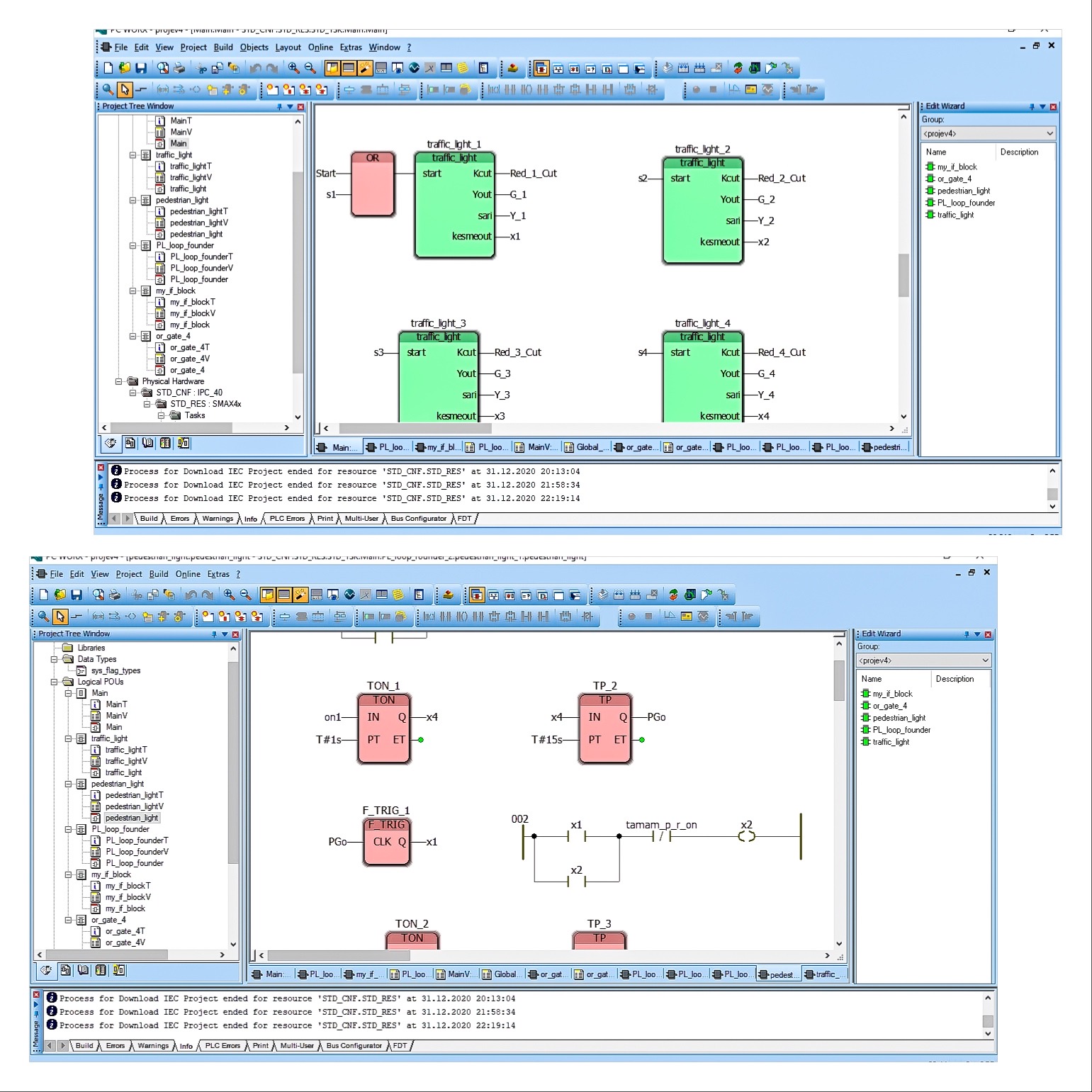Collapse the Physical Hardware tree node

[x=119, y=381]
